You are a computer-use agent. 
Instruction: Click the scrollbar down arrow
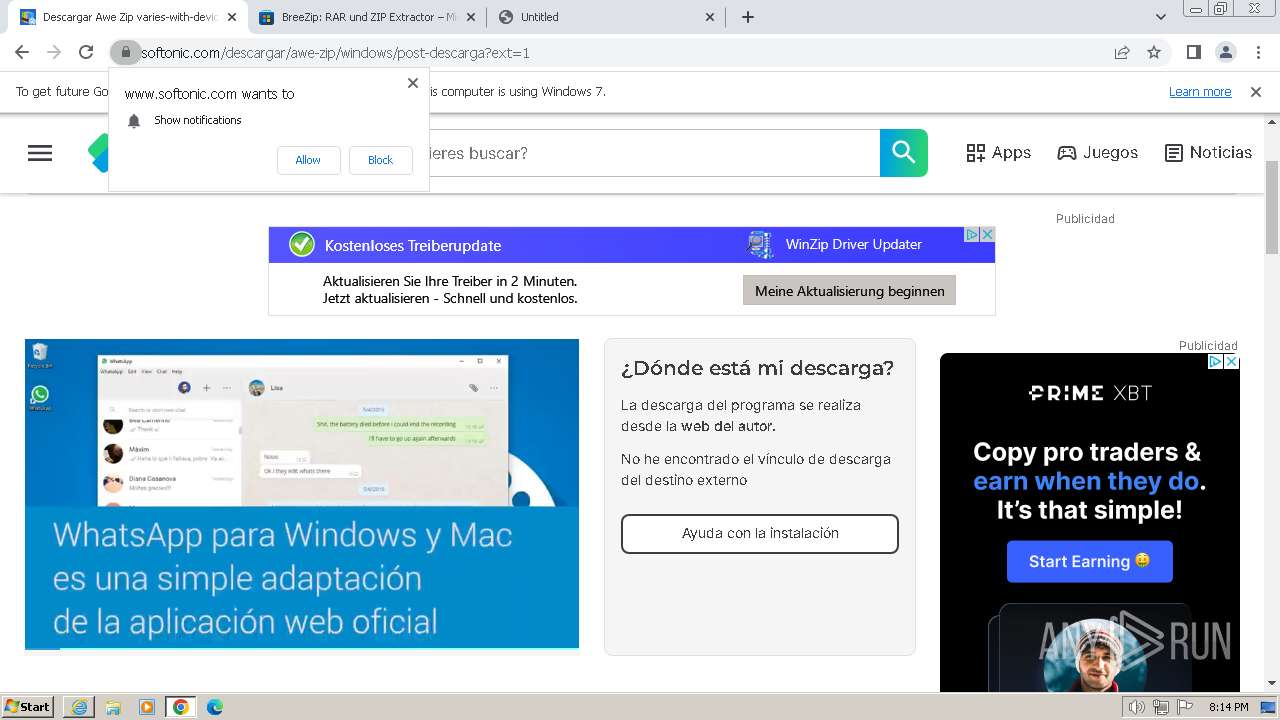pos(1272,683)
